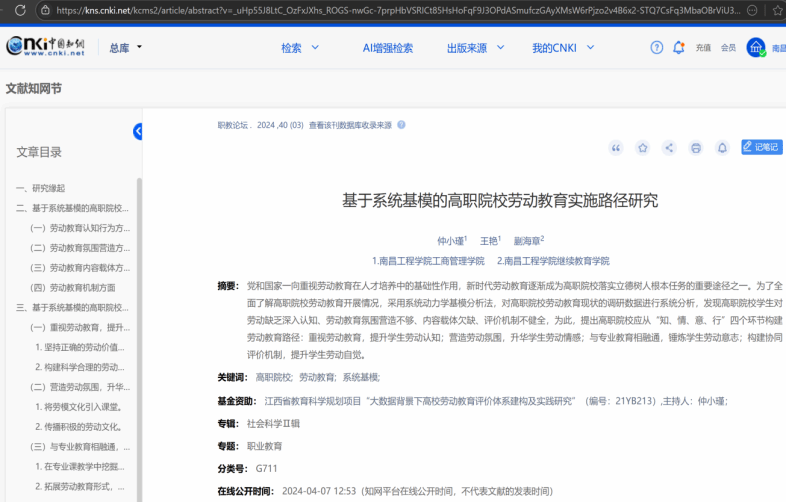
Task: Open notifications bell in top header
Action: [x=679, y=47]
